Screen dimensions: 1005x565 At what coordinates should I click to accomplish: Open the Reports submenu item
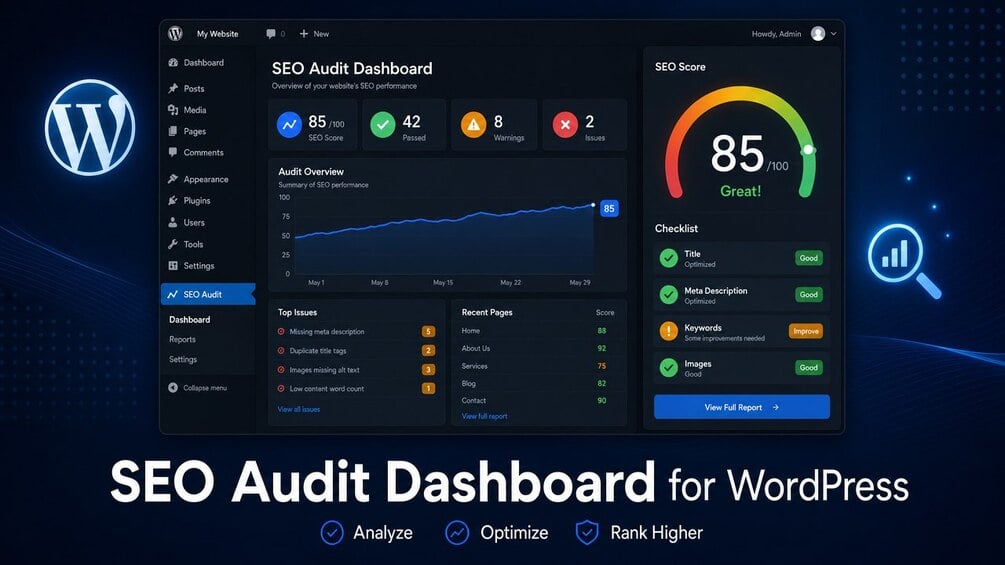pyautogui.click(x=183, y=340)
